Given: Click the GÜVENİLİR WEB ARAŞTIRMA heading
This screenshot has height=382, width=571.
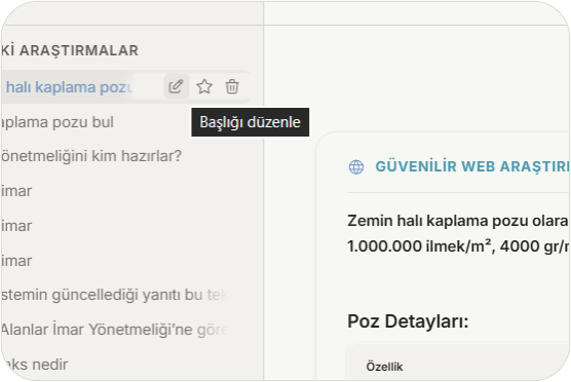Looking at the screenshot, I should 472,166.
